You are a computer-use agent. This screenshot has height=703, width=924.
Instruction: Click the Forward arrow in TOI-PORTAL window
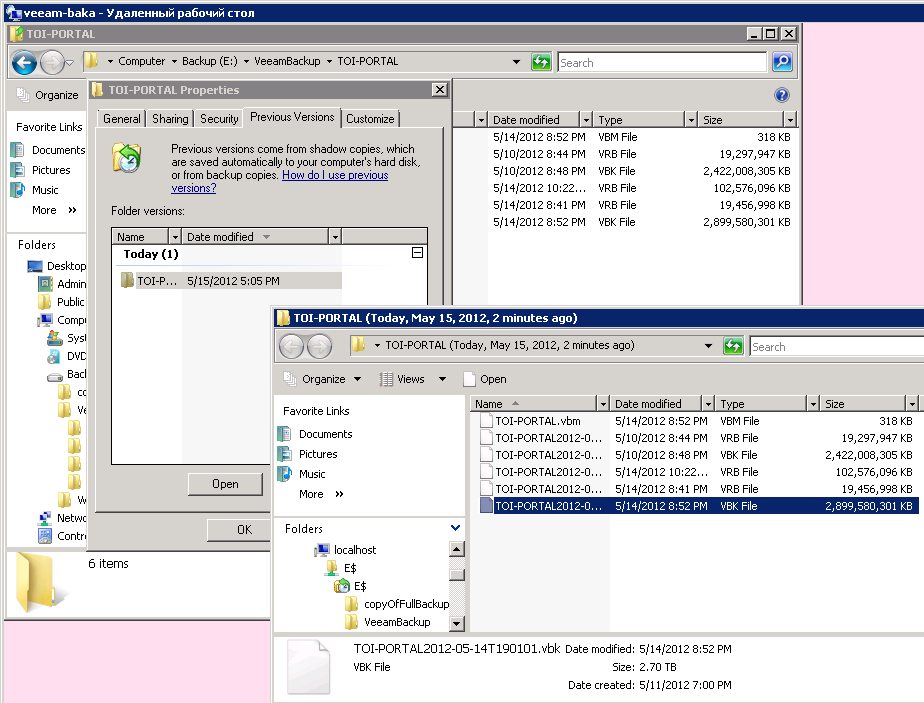click(x=52, y=62)
